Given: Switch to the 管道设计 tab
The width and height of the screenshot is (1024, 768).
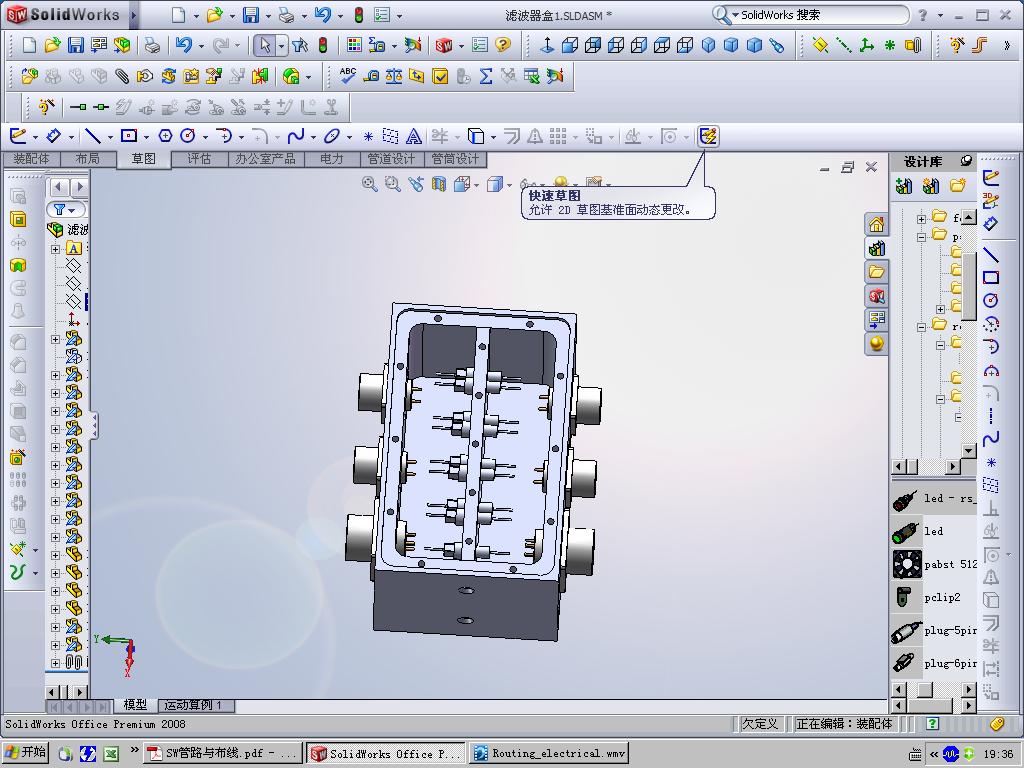Looking at the screenshot, I should click(x=391, y=159).
